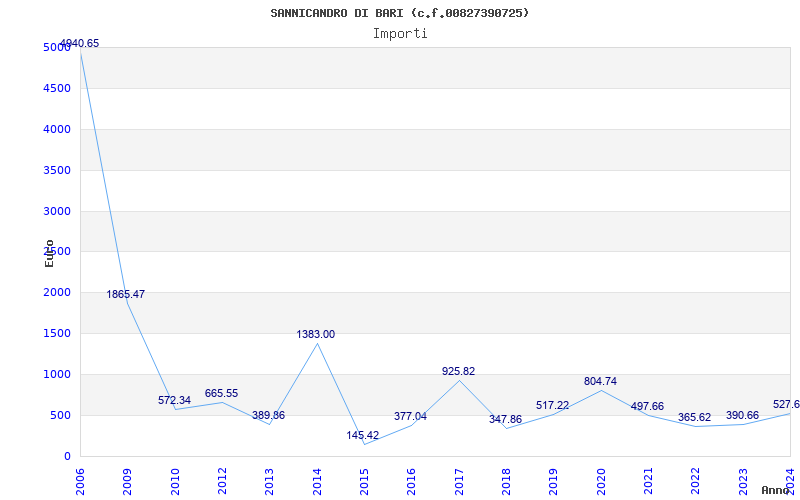Click the 377.04 data label
Viewport: 800px width, 500px height.
(410, 416)
